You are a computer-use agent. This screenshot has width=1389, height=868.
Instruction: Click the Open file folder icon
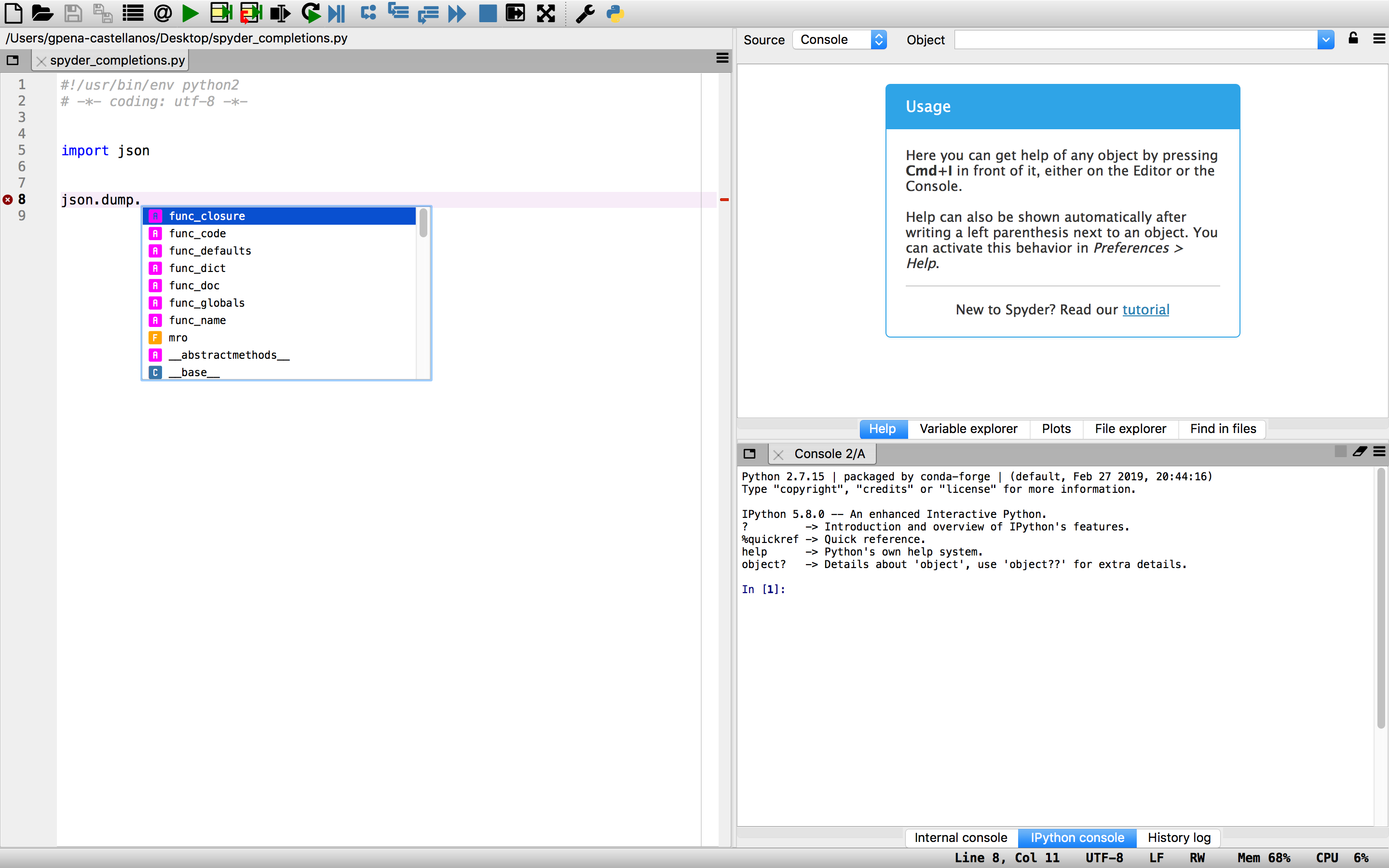42,13
